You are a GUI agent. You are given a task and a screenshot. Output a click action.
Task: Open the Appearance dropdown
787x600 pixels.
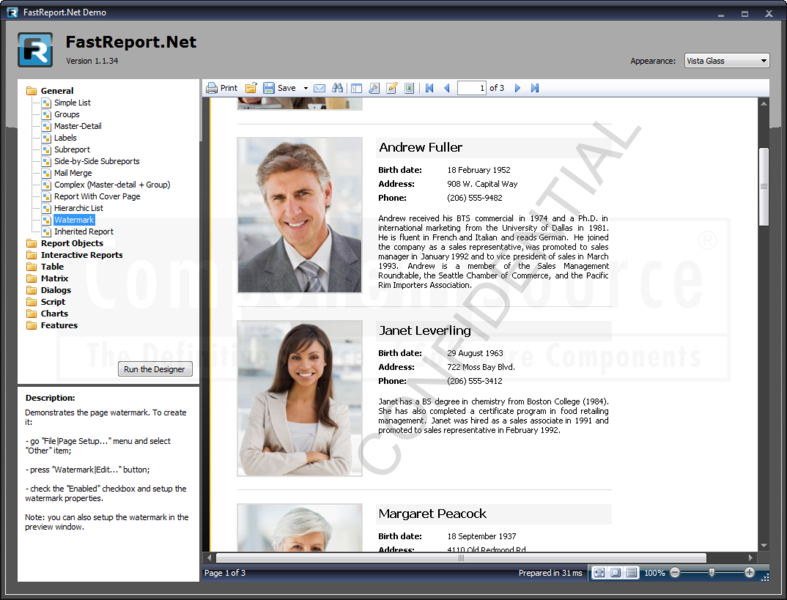[726, 61]
